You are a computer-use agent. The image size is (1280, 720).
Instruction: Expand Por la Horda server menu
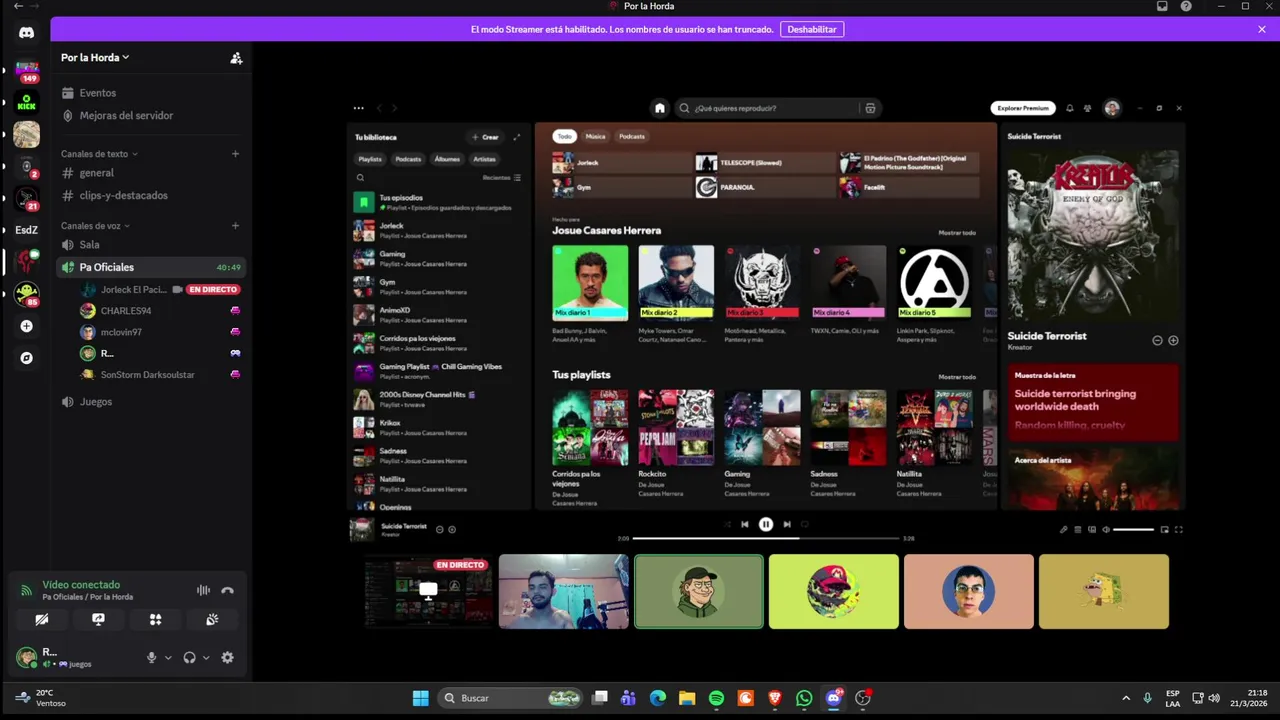point(95,58)
